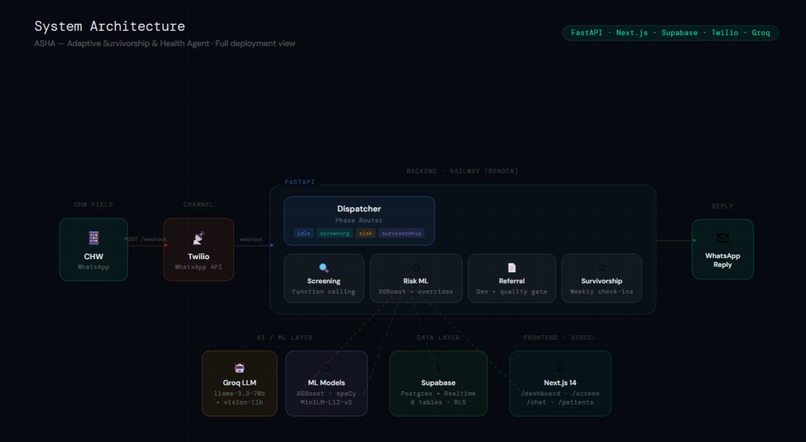Click the 'FRONTEND · VERCEL' section label
The height and width of the screenshot is (442, 806).
click(560, 338)
